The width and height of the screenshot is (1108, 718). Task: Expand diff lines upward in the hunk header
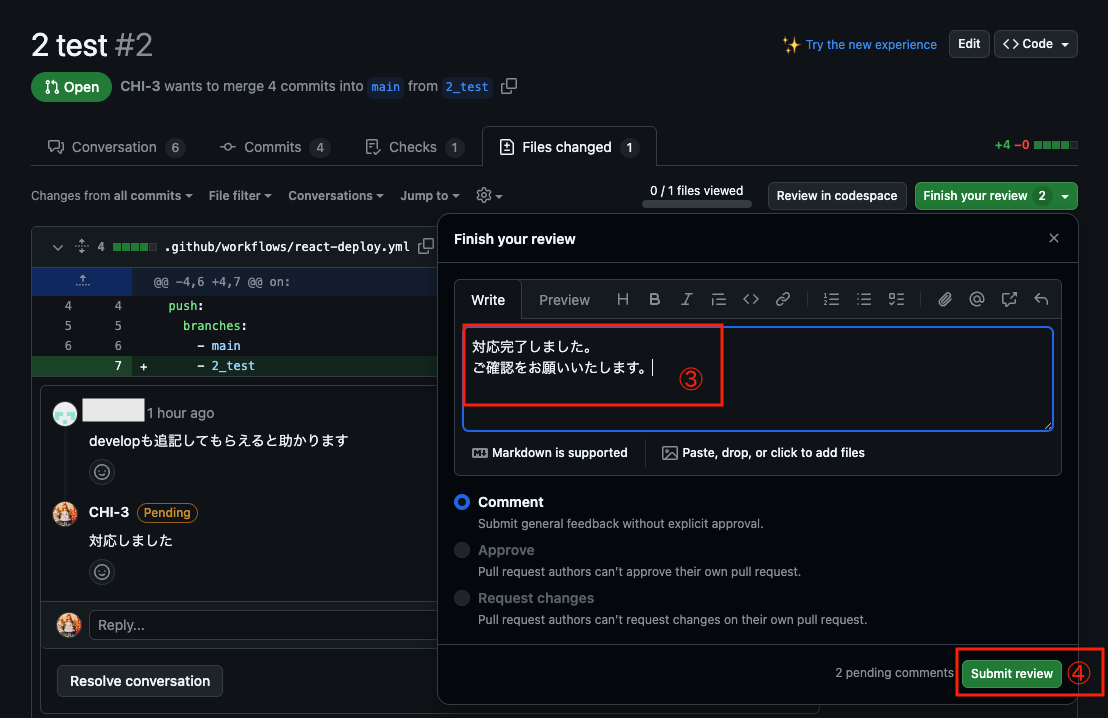tap(83, 281)
